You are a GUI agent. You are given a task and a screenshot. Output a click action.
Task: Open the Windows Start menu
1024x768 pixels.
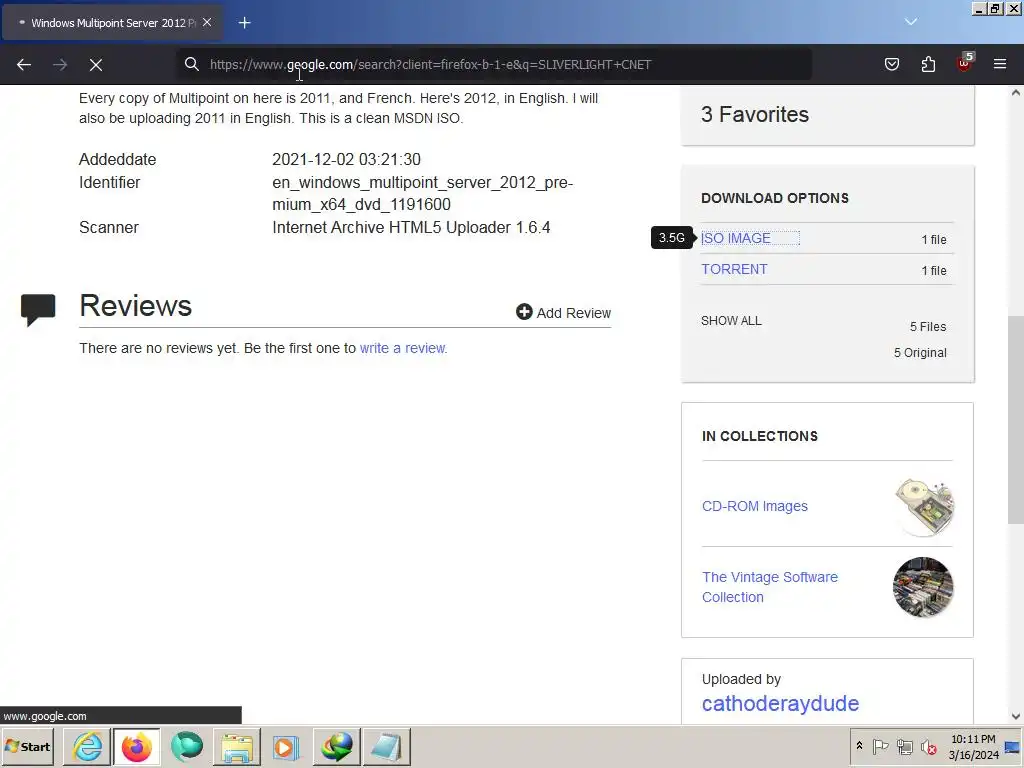tap(27, 746)
